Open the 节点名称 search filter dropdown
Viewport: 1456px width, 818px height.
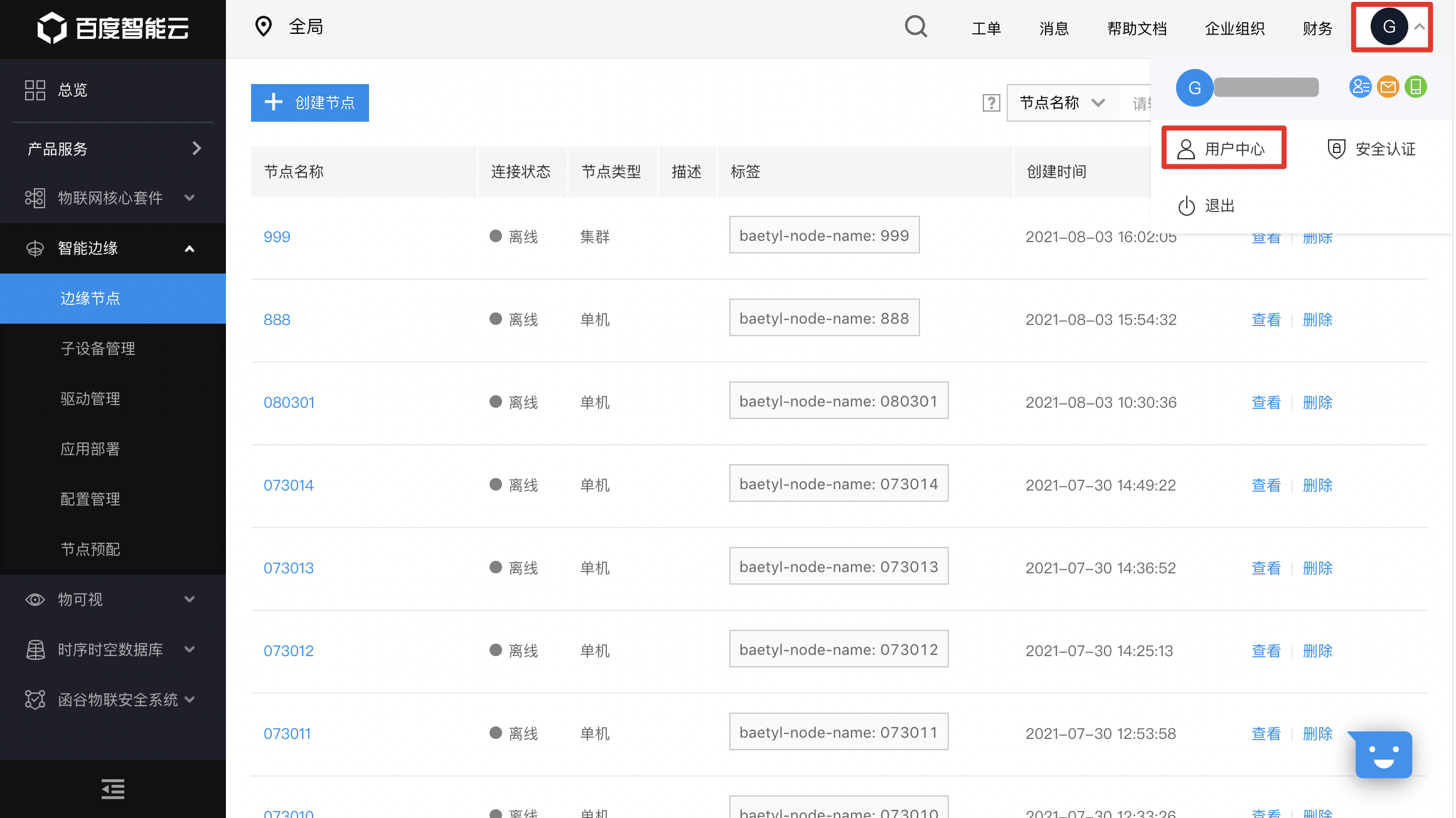(x=1063, y=103)
